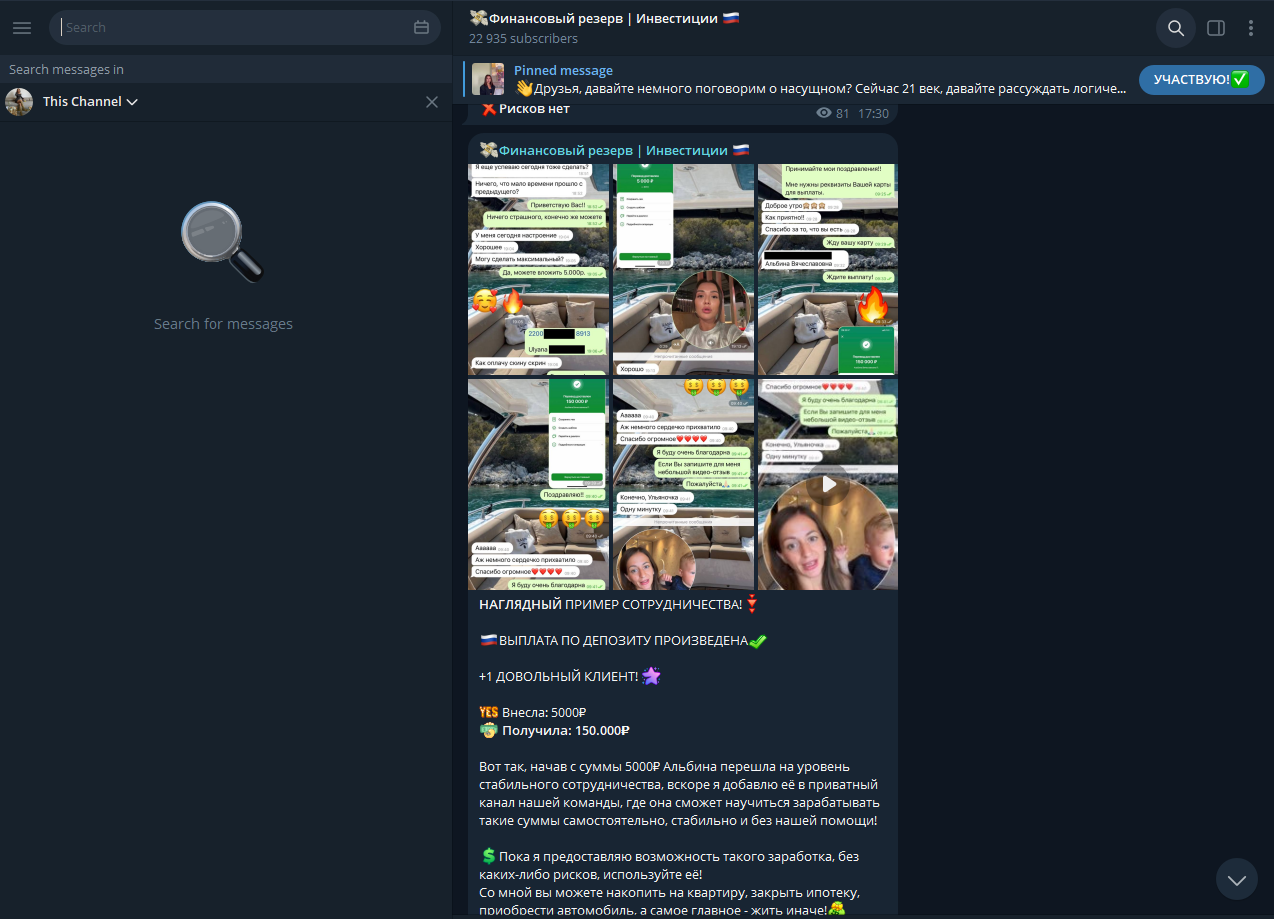The height and width of the screenshot is (919, 1274).
Task: Play the video in last photo
Action: [x=828, y=484]
